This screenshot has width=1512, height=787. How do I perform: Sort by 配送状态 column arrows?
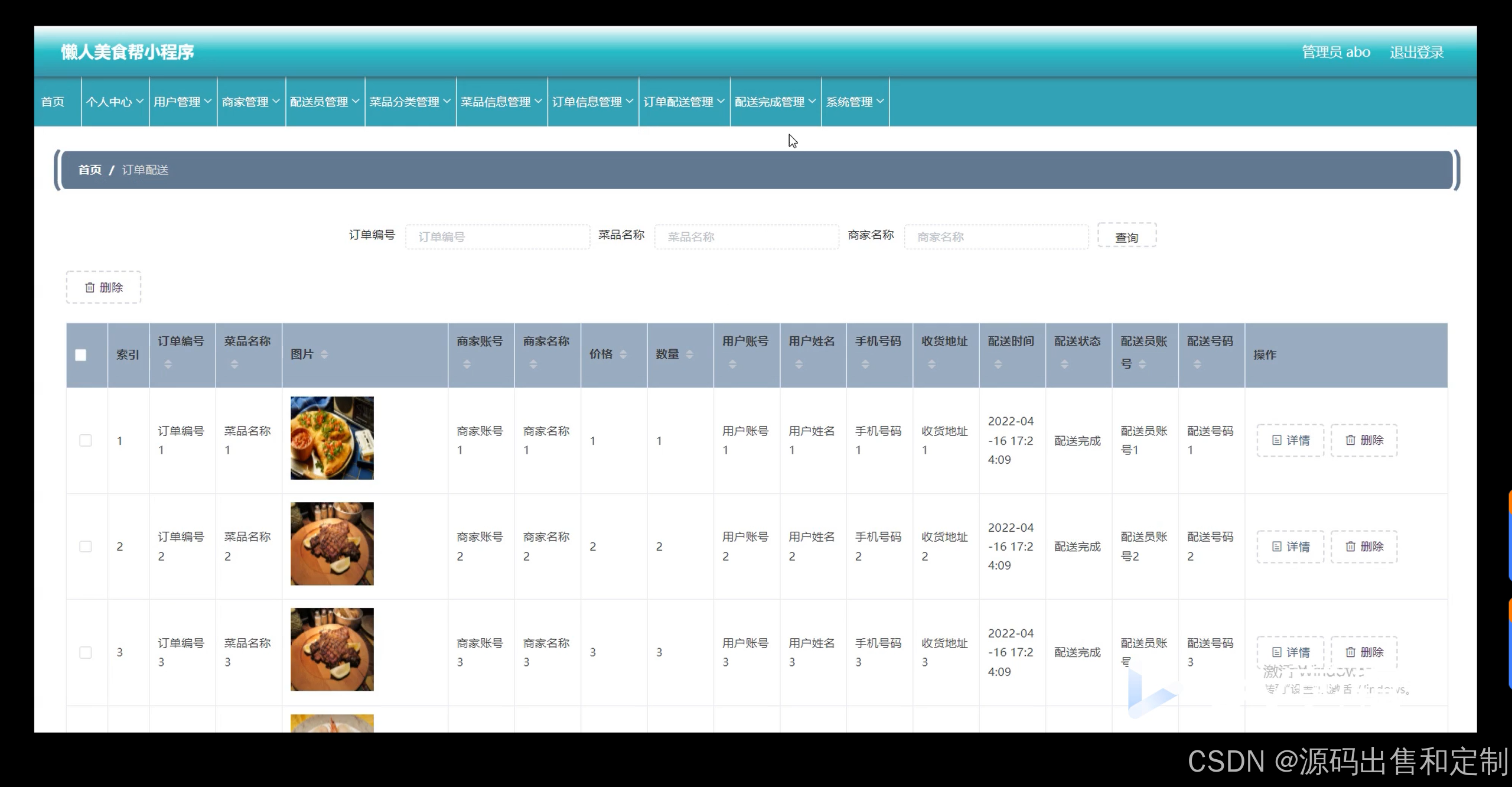pos(1064,365)
